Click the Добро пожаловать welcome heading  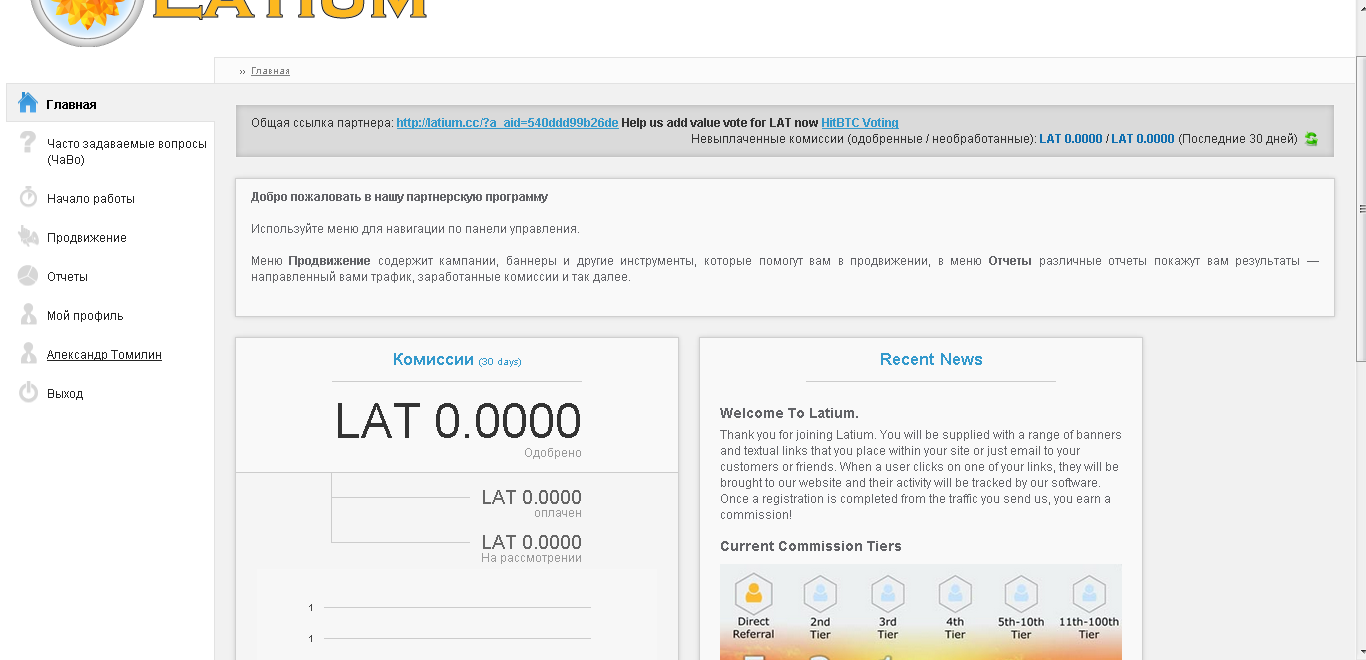coord(399,197)
